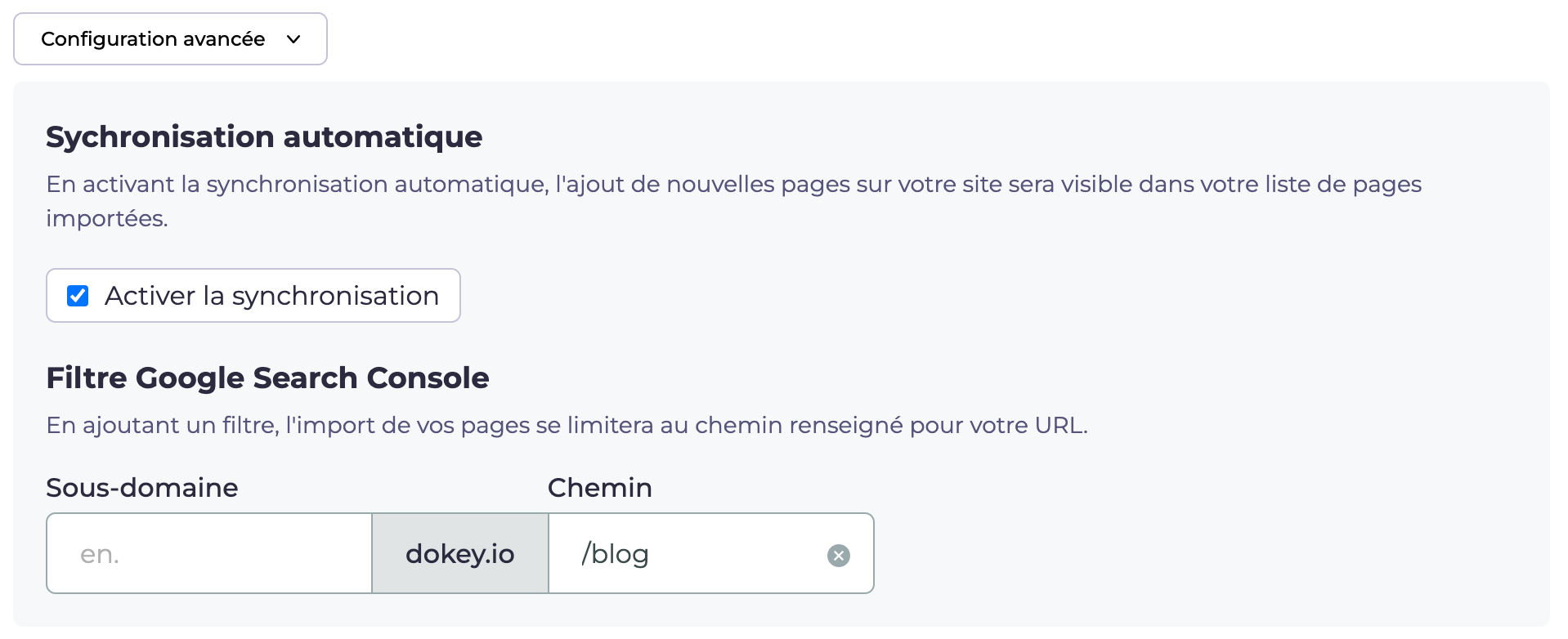1568x639 pixels.
Task: Click the automatic synchronisation description paragraph
Action: 734,201
